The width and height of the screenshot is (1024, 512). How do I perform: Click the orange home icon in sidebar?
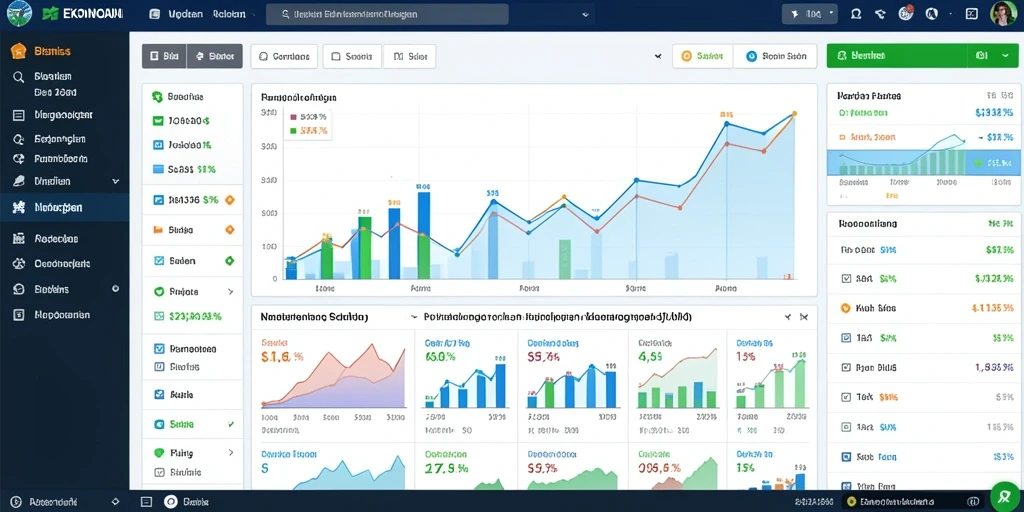click(18, 51)
